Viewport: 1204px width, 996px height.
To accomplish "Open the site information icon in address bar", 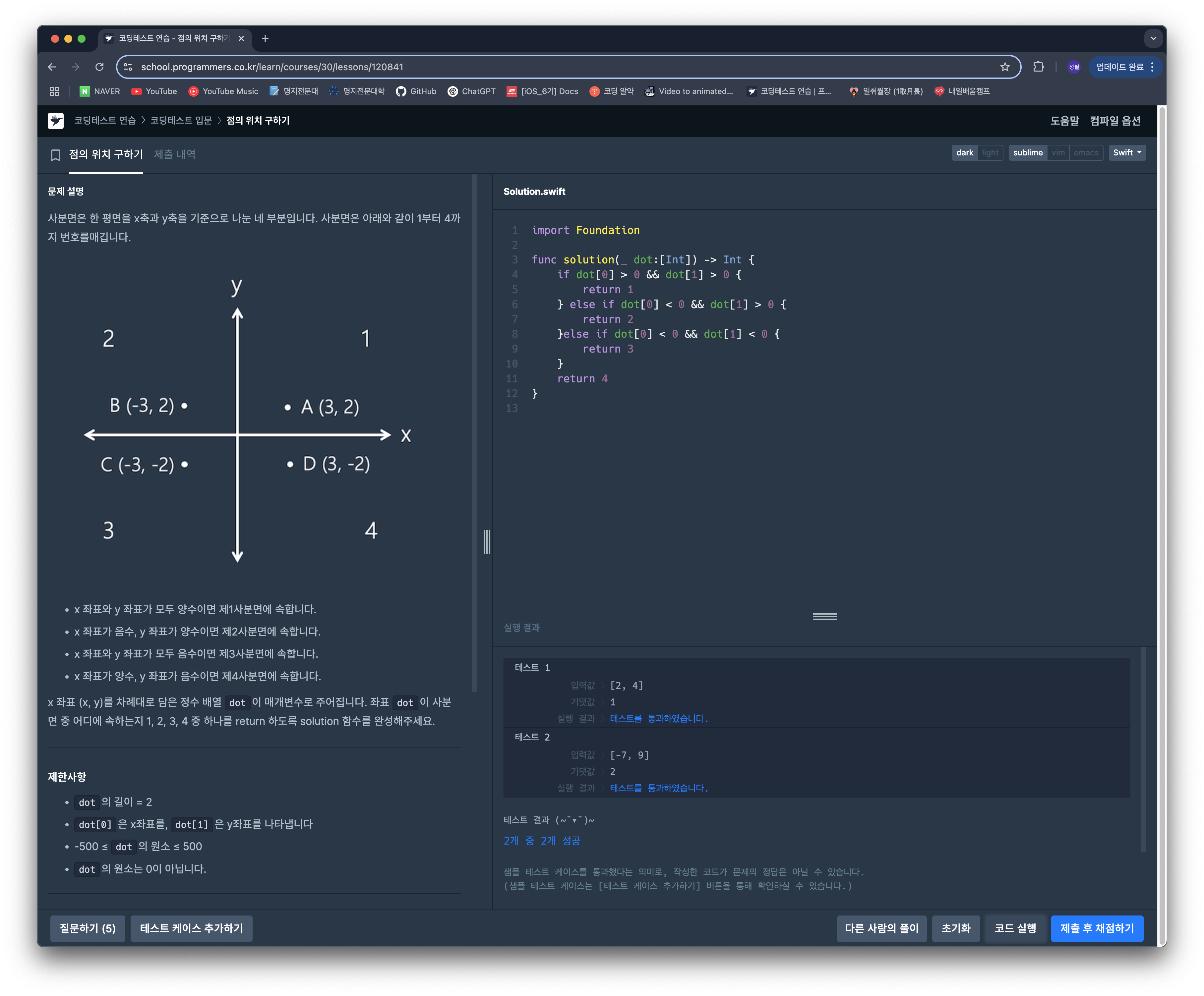I will (x=128, y=67).
